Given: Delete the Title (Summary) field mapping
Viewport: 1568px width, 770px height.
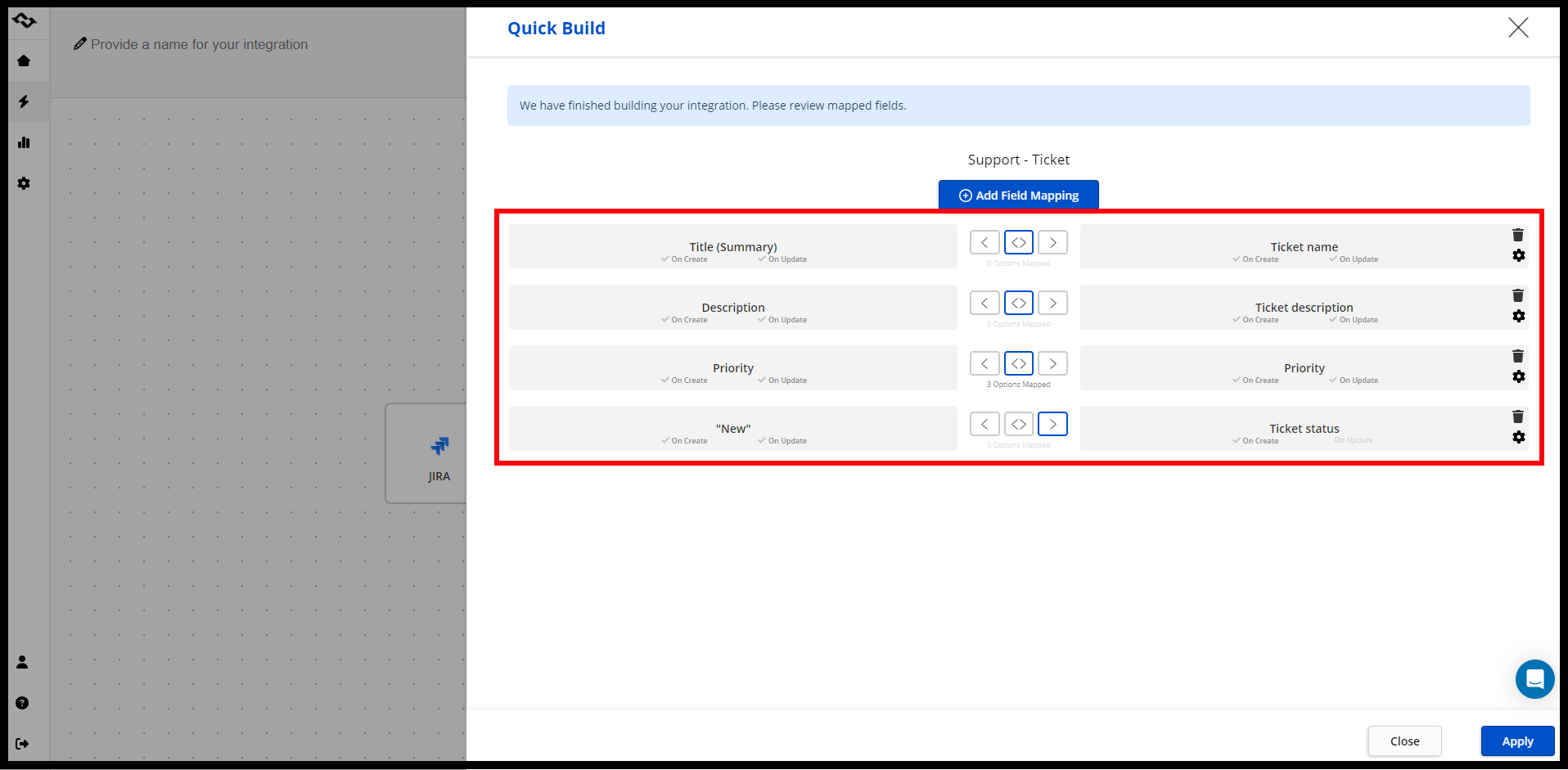Looking at the screenshot, I should click(x=1518, y=236).
